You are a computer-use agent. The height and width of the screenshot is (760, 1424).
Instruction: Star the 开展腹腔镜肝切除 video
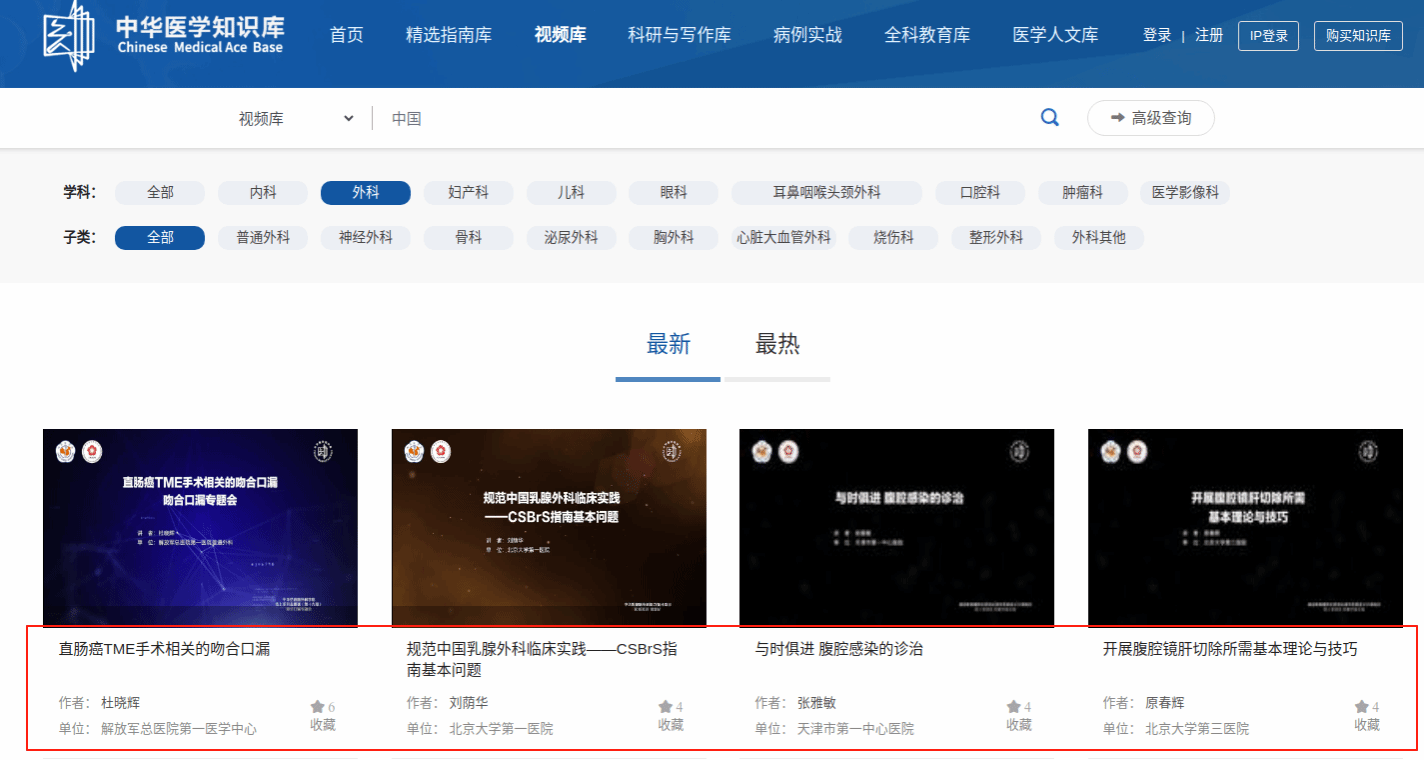[1361, 707]
